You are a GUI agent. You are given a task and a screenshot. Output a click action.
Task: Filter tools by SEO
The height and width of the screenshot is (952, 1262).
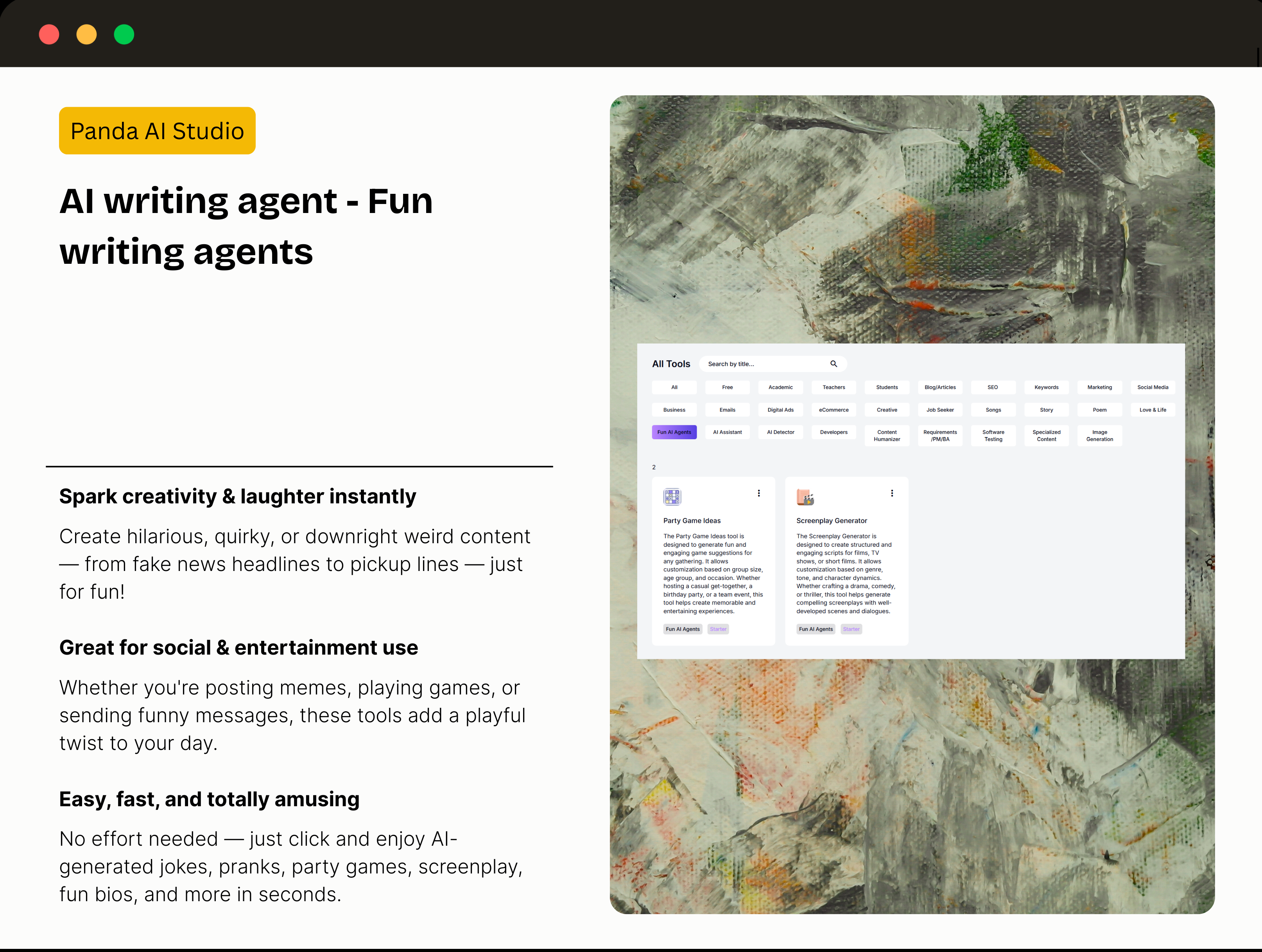(993, 387)
